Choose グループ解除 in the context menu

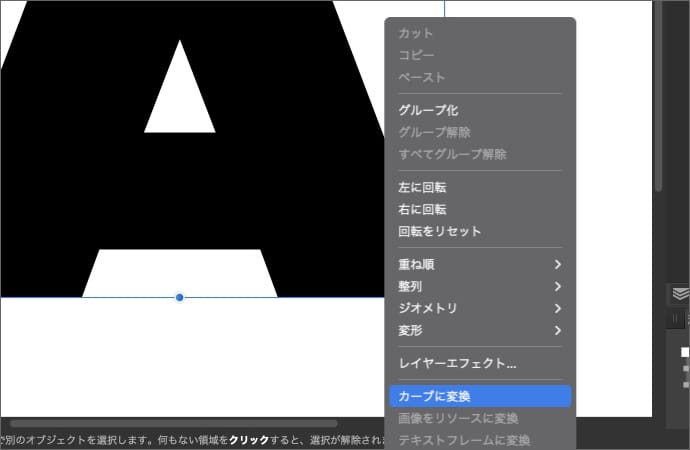pyautogui.click(x=435, y=132)
